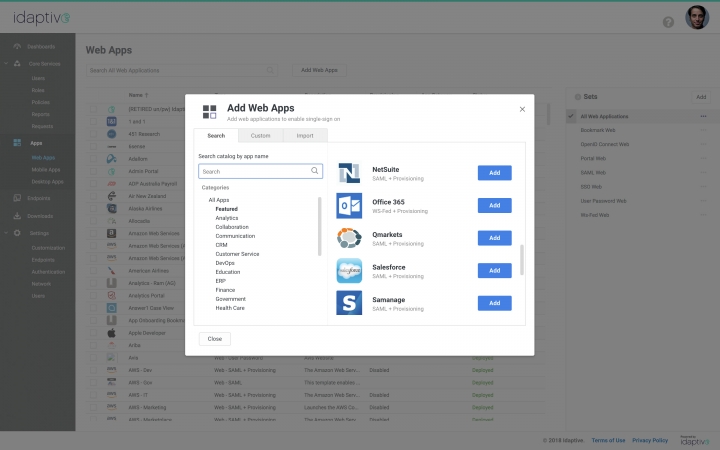Screen dimensions: 720x450
Task: Click the American Airlines logo icon
Action: [x=112, y=270]
